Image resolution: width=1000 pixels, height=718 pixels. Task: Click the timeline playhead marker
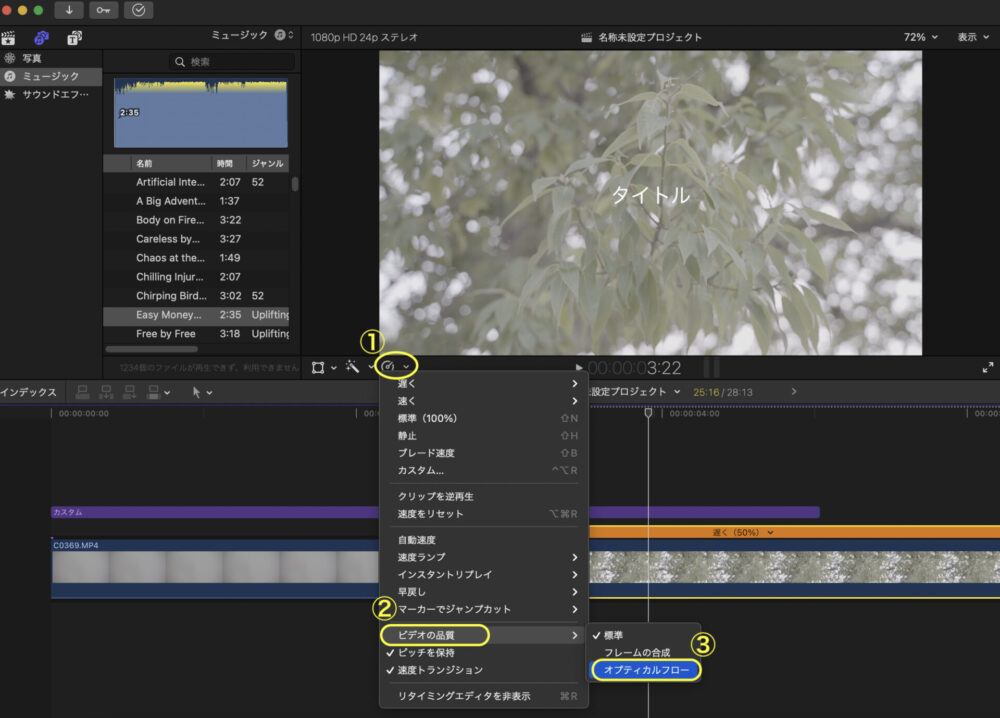click(648, 412)
